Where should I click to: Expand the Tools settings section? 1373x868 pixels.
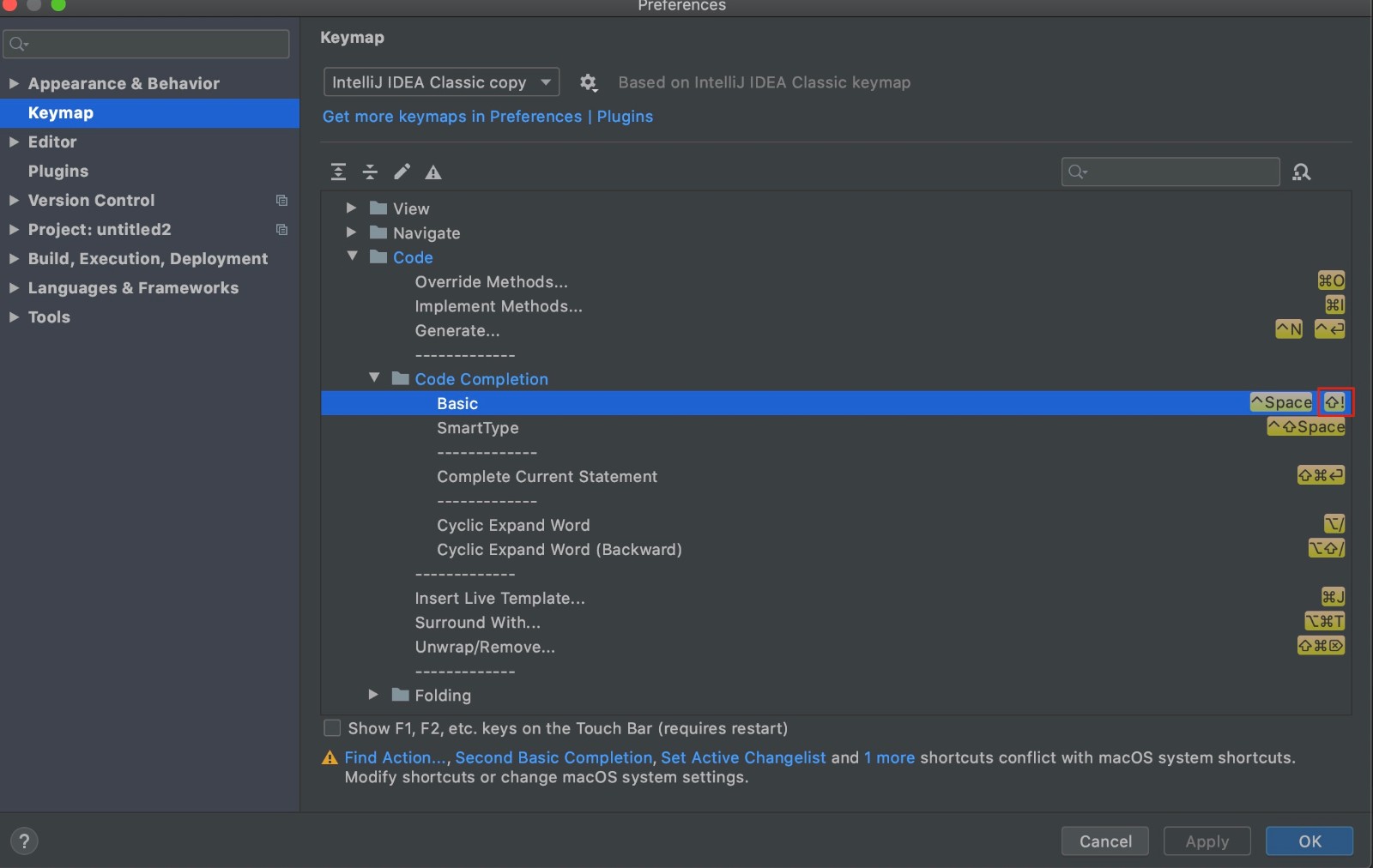coord(14,316)
